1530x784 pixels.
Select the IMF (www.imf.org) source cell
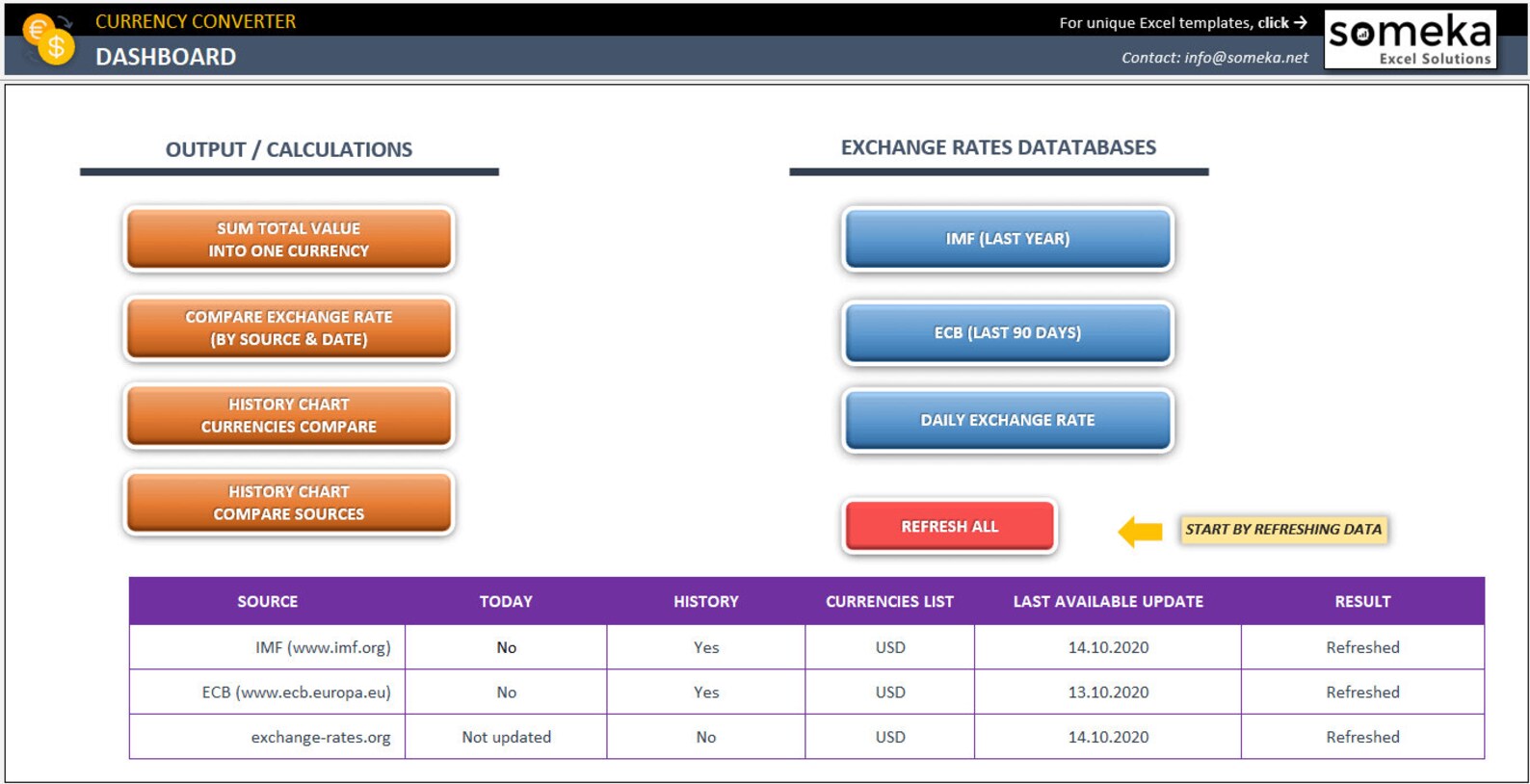[268, 647]
